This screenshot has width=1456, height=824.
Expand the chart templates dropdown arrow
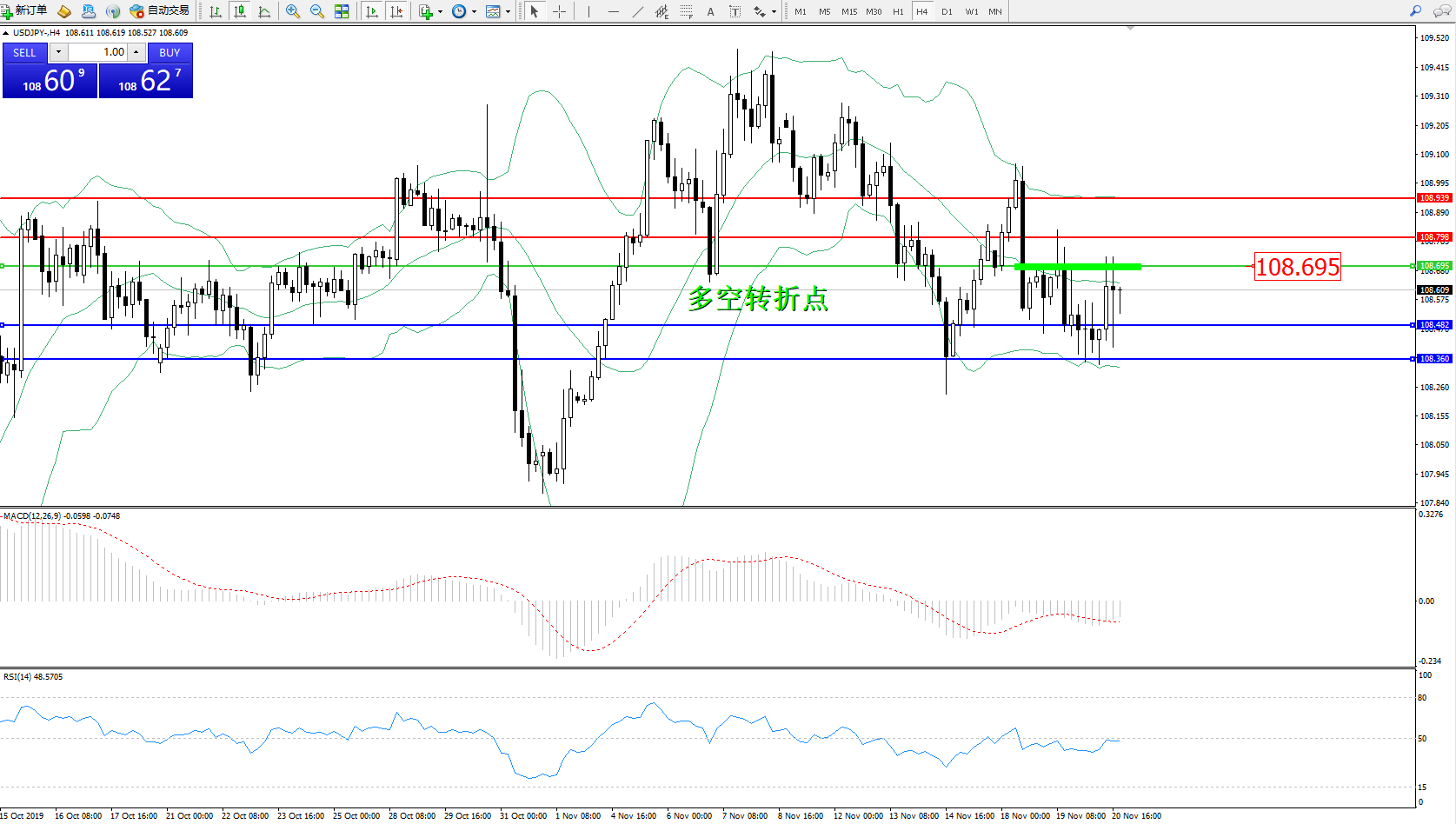click(508, 12)
